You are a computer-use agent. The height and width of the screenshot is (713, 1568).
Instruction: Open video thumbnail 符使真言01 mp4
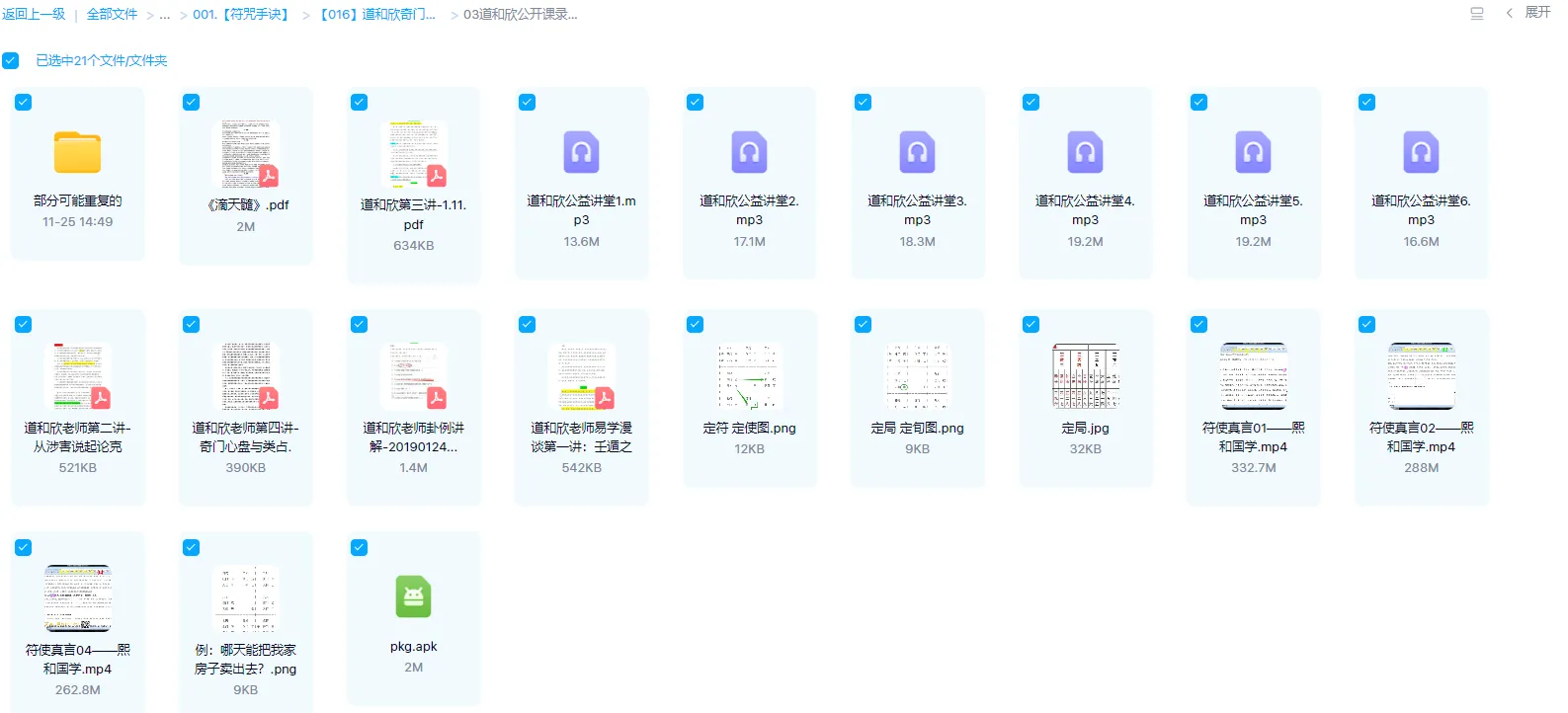[1253, 376]
